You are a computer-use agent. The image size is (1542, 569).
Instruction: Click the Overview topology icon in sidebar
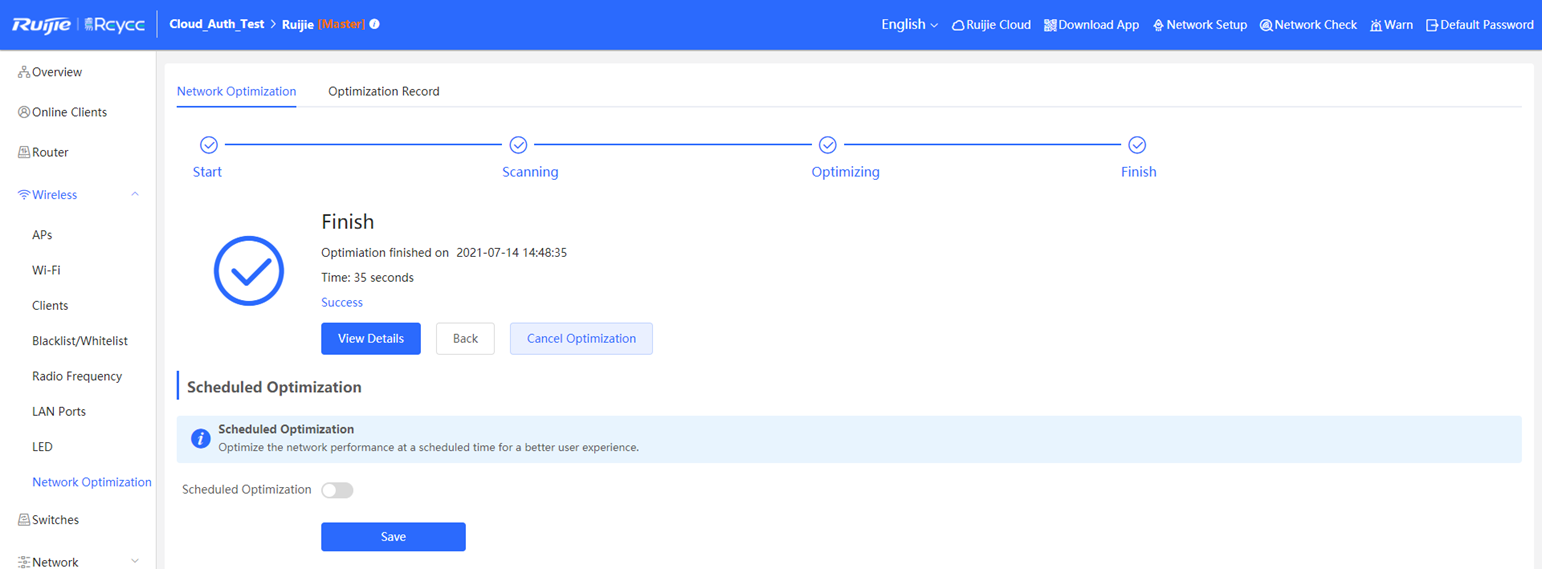(x=24, y=72)
